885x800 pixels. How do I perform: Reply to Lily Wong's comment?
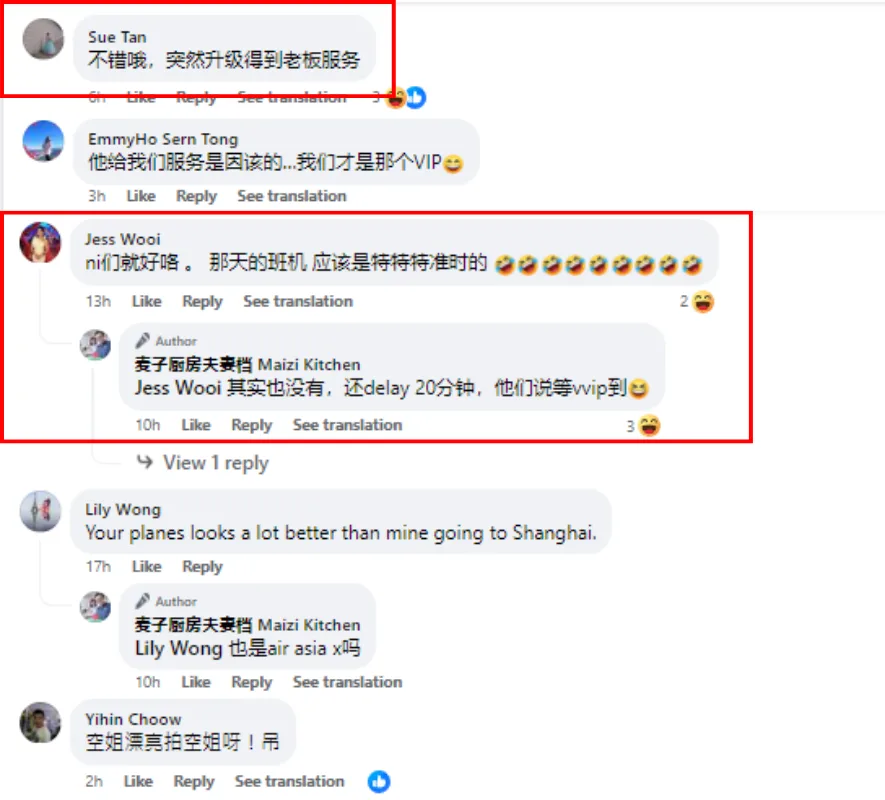(202, 566)
